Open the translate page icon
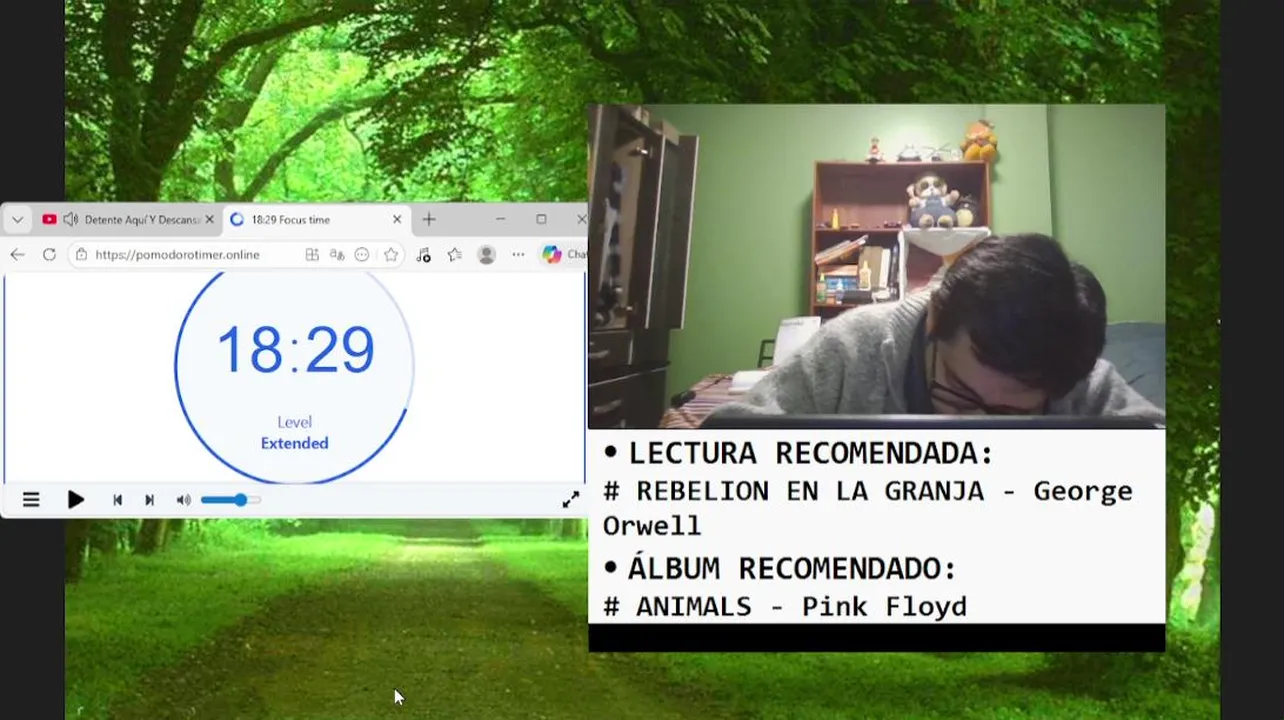The width and height of the screenshot is (1284, 720). point(337,255)
